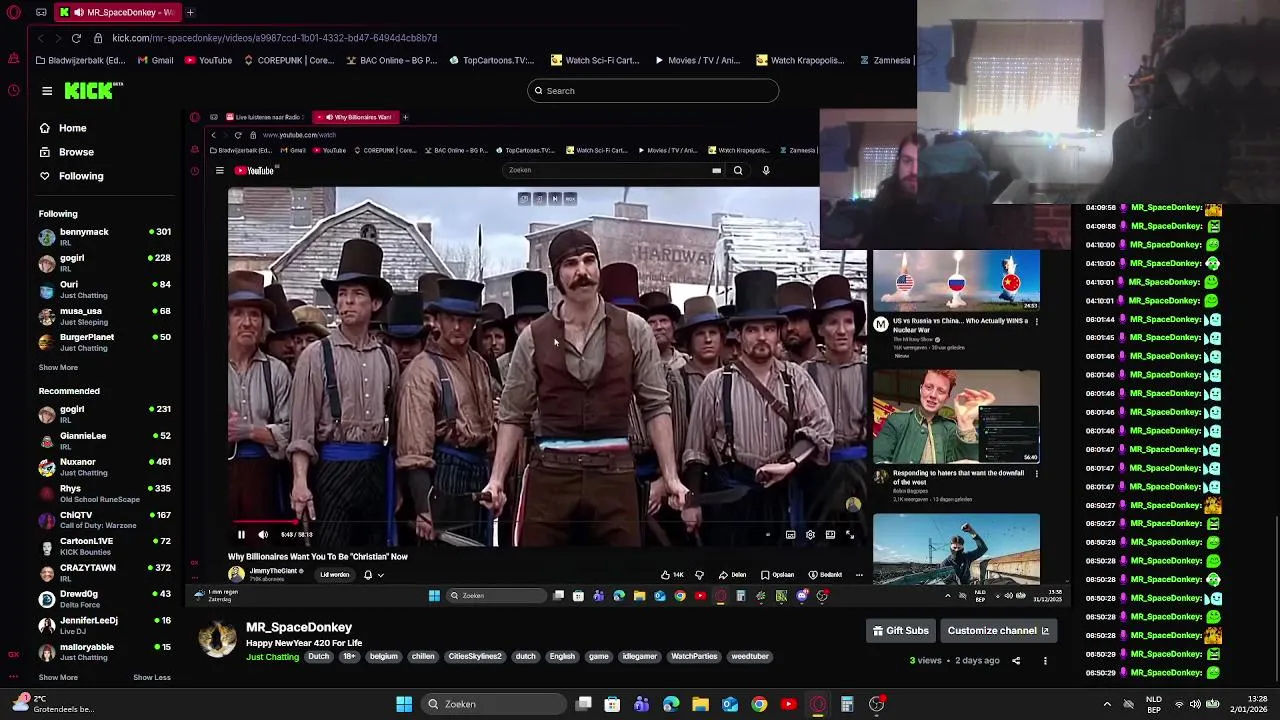Open the Following section
The image size is (1280, 720).
[72, 176]
